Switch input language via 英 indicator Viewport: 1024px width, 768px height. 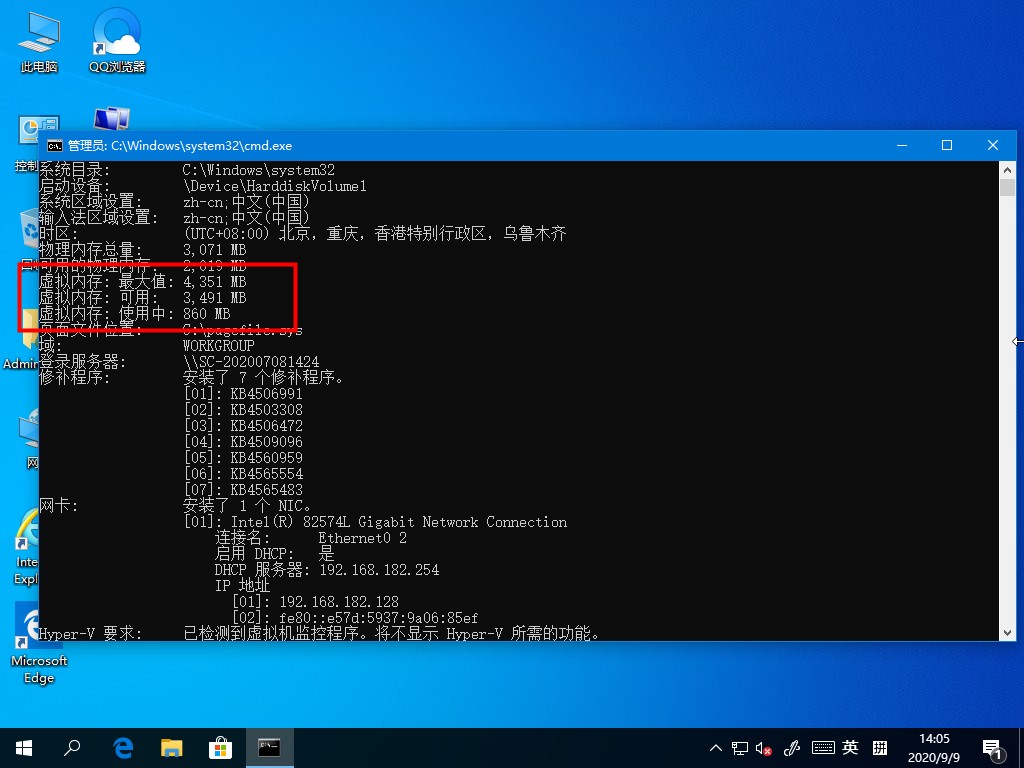pyautogui.click(x=850, y=747)
